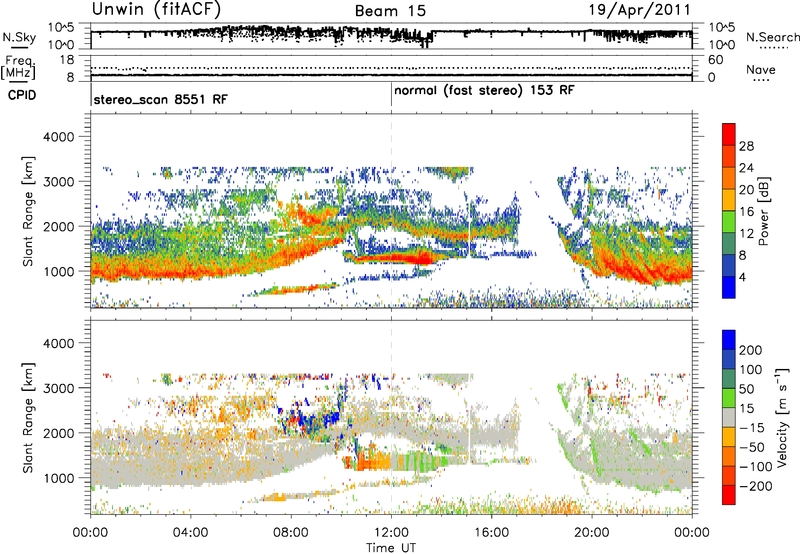Pick the red bottom segment of Velocity color bar
The width and height of the screenshot is (800, 554).
pos(729,495)
